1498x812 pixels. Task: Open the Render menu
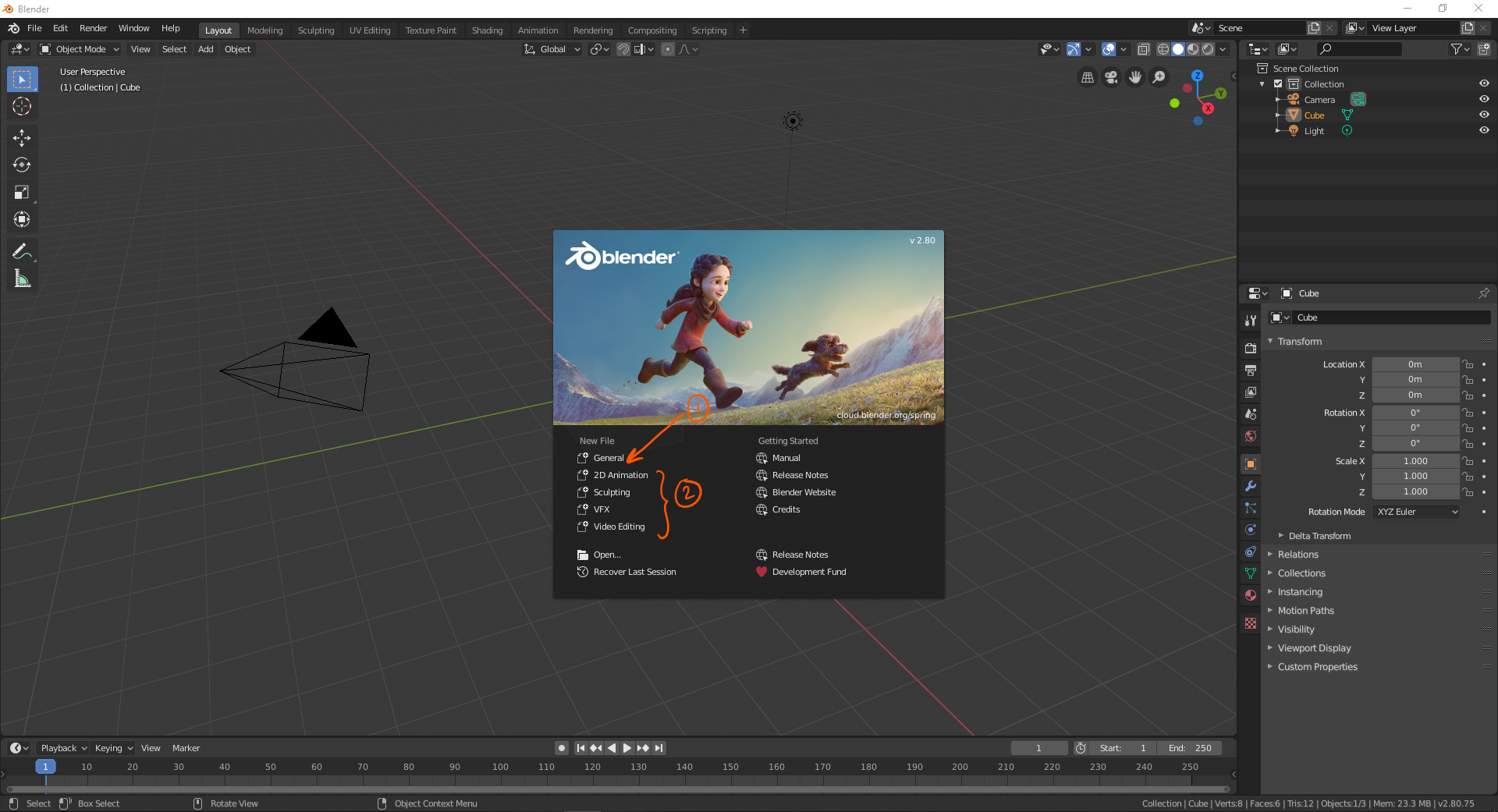[x=93, y=28]
